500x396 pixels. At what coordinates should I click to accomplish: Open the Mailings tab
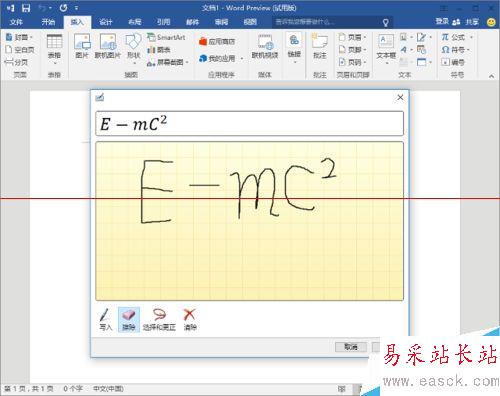pyautogui.click(x=192, y=22)
